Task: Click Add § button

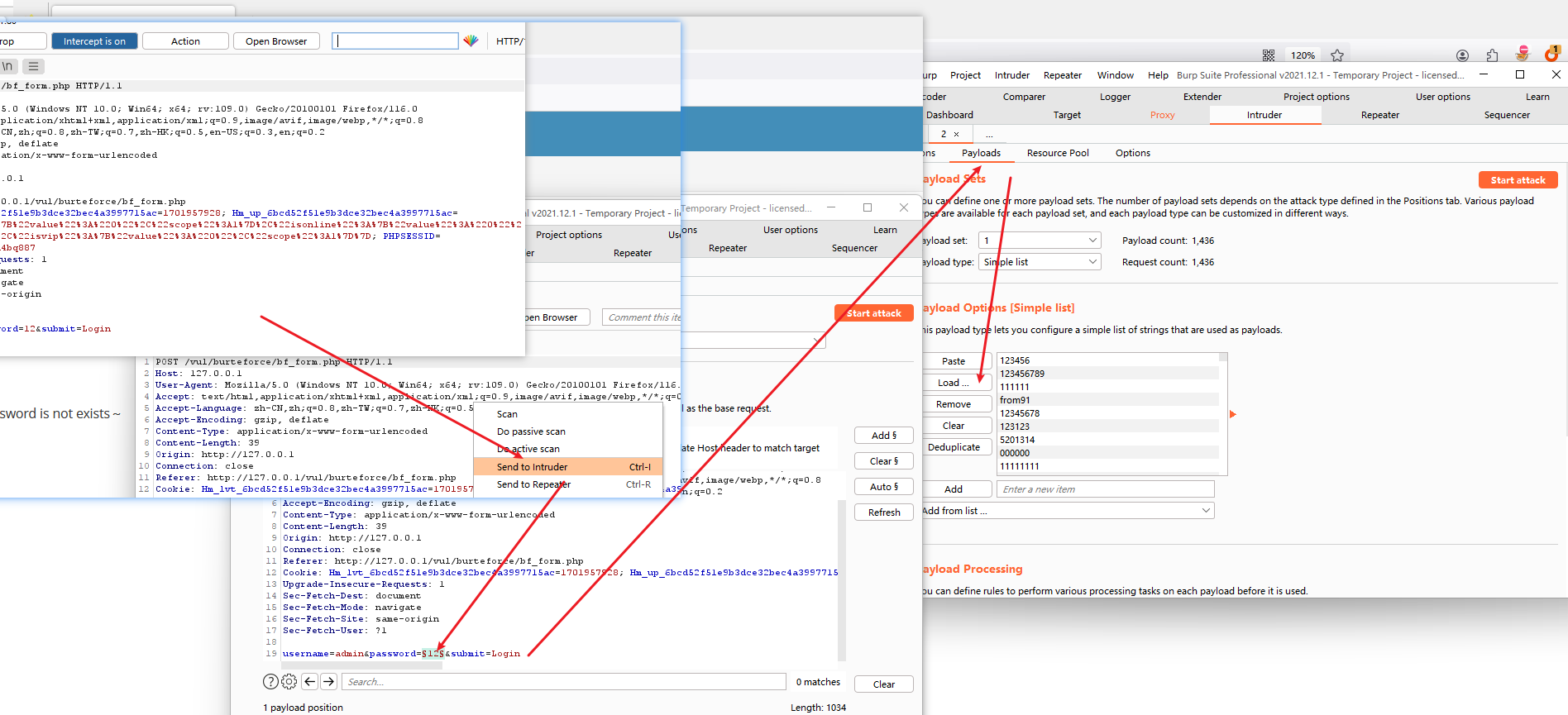Action: point(883,436)
